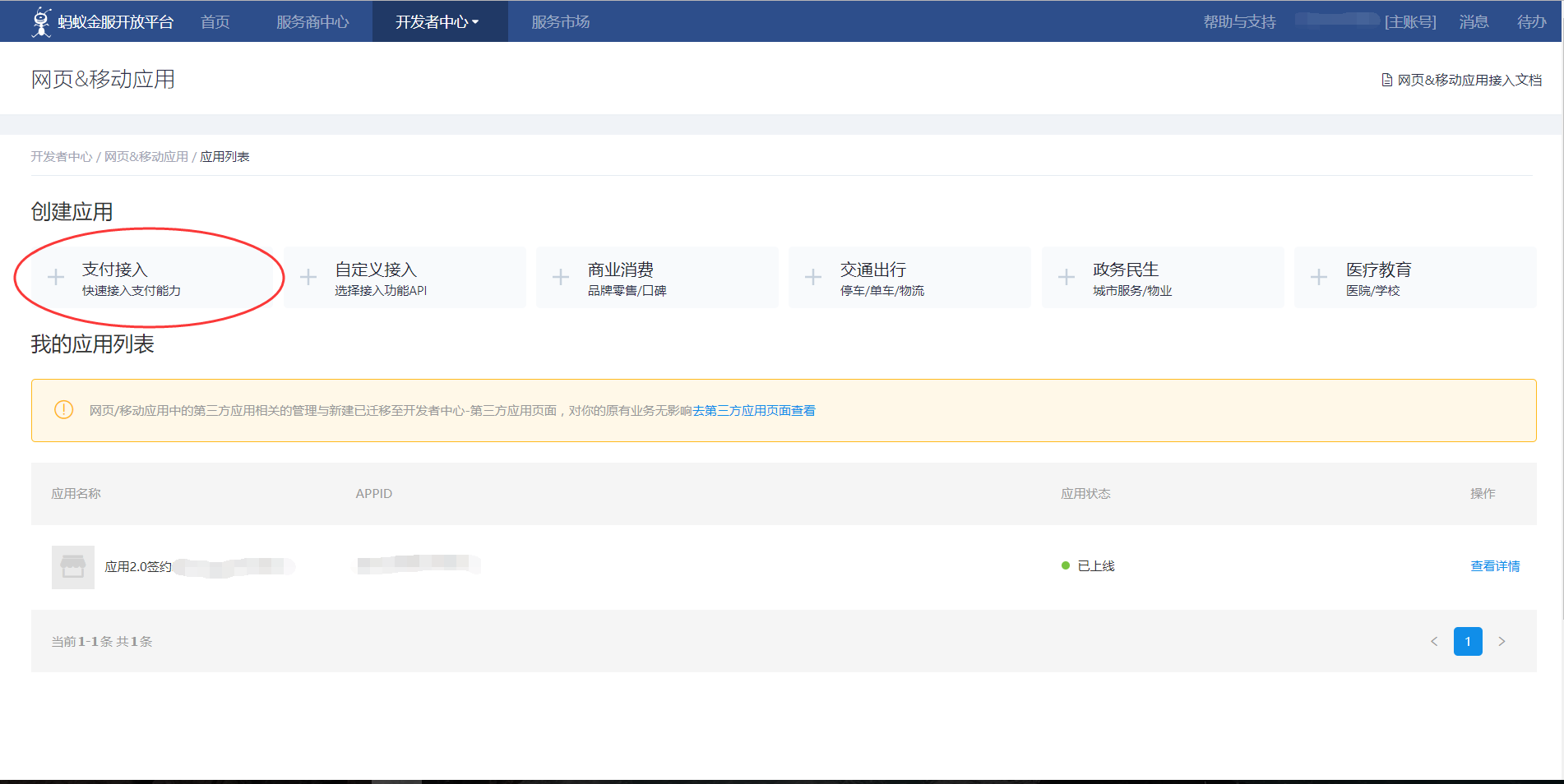The height and width of the screenshot is (784, 1564).
Task: Click 选择接入功能API subtitle text
Action: point(381,291)
